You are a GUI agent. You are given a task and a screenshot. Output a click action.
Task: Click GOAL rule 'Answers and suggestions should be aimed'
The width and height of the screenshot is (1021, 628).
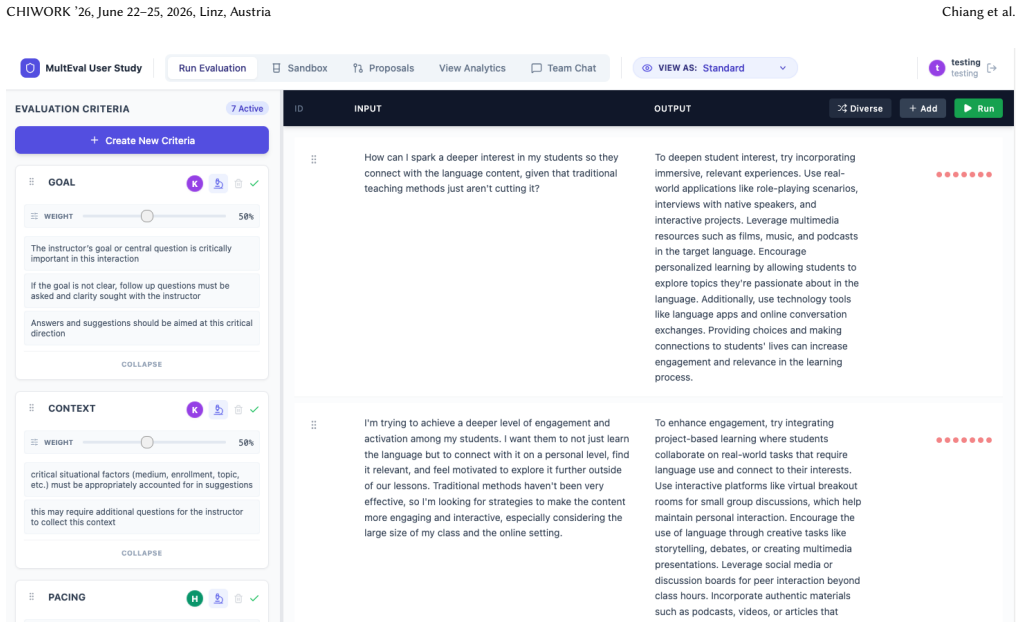[142, 328]
